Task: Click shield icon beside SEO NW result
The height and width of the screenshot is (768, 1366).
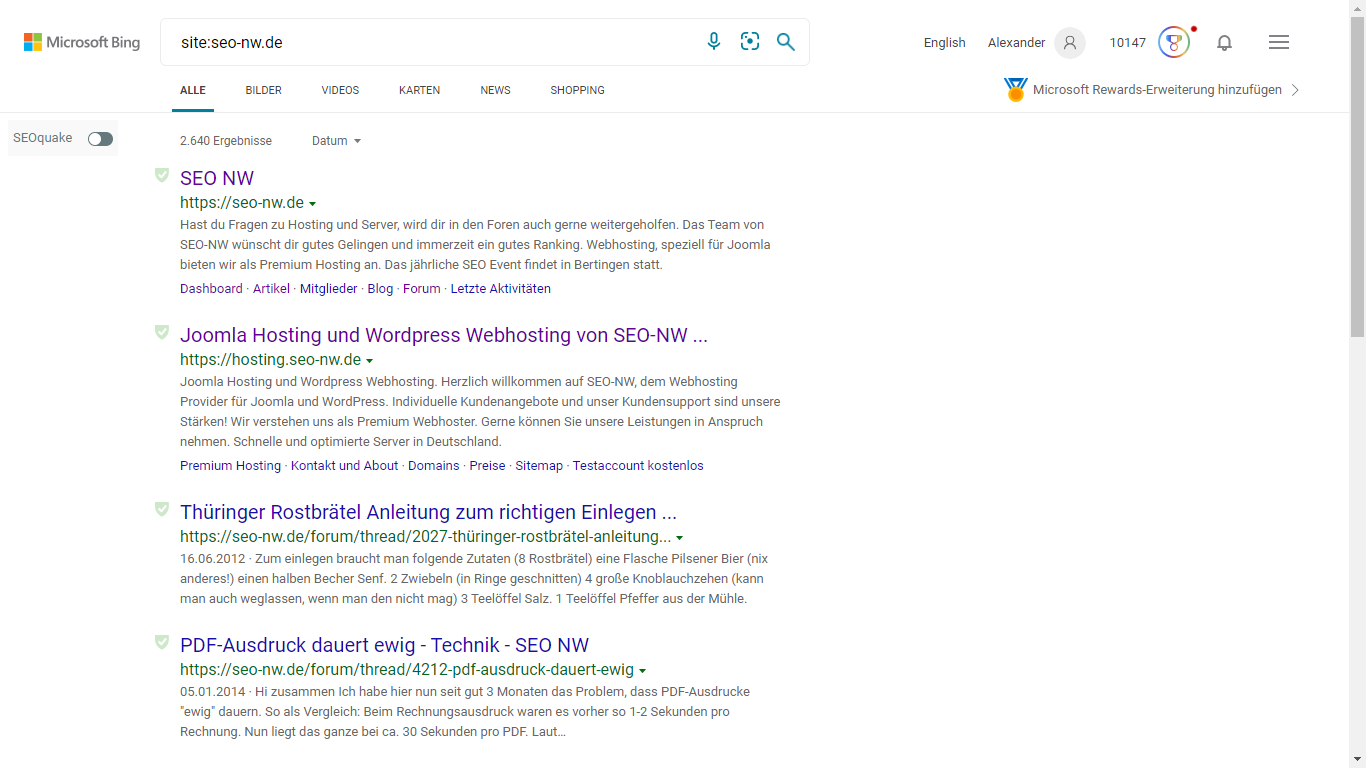Action: 162,175
